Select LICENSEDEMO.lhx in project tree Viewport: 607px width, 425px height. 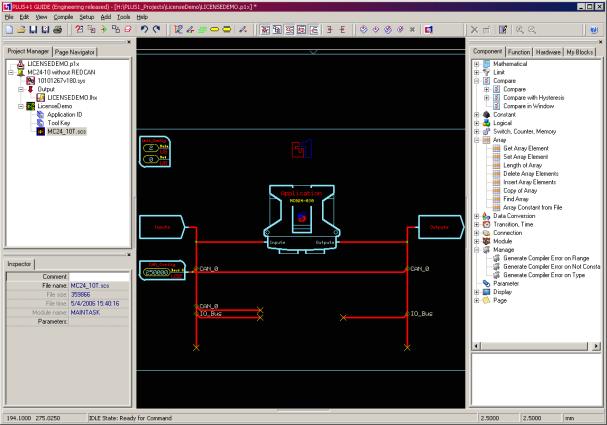tap(72, 98)
